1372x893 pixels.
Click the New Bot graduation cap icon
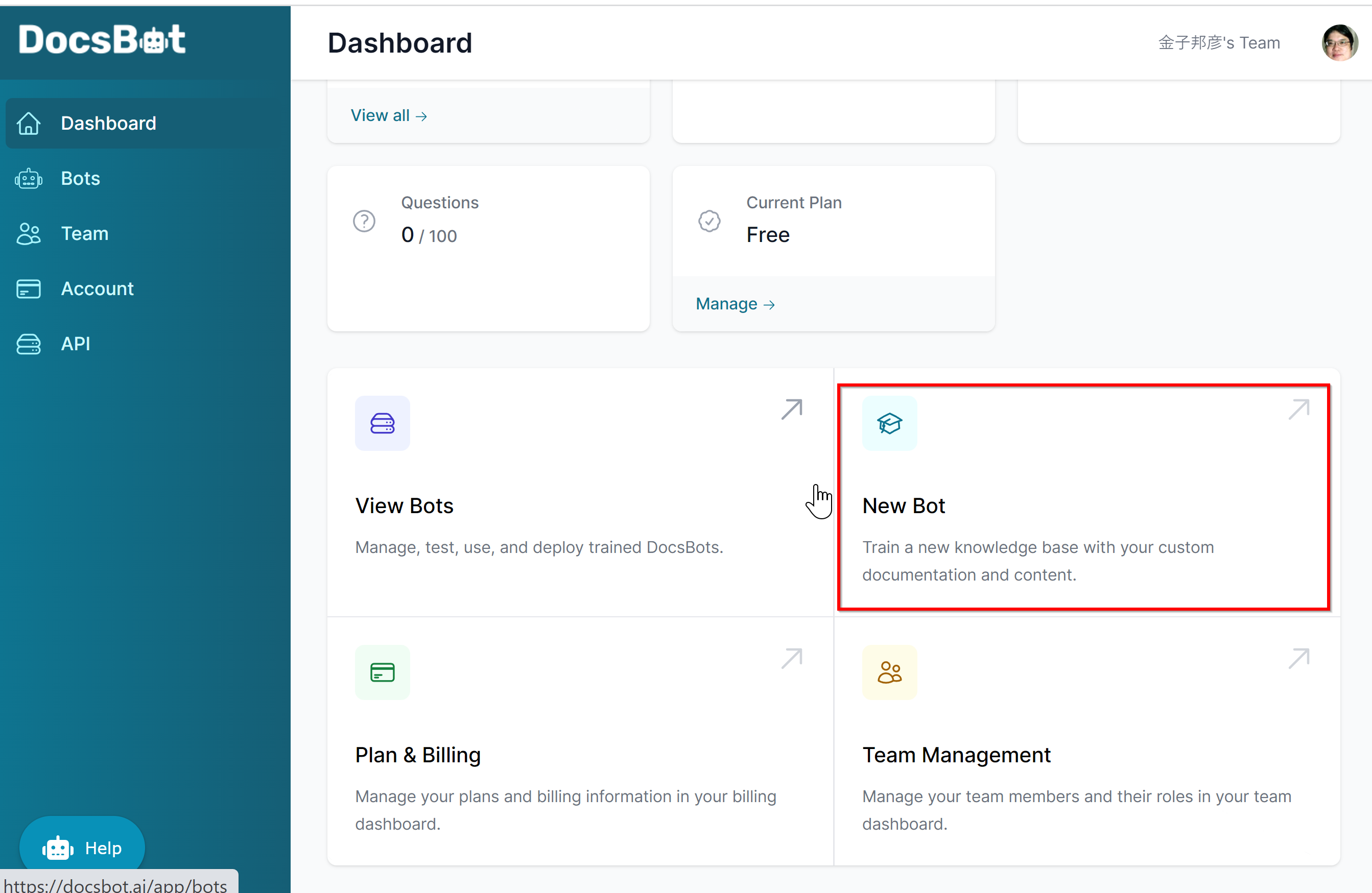tap(890, 423)
